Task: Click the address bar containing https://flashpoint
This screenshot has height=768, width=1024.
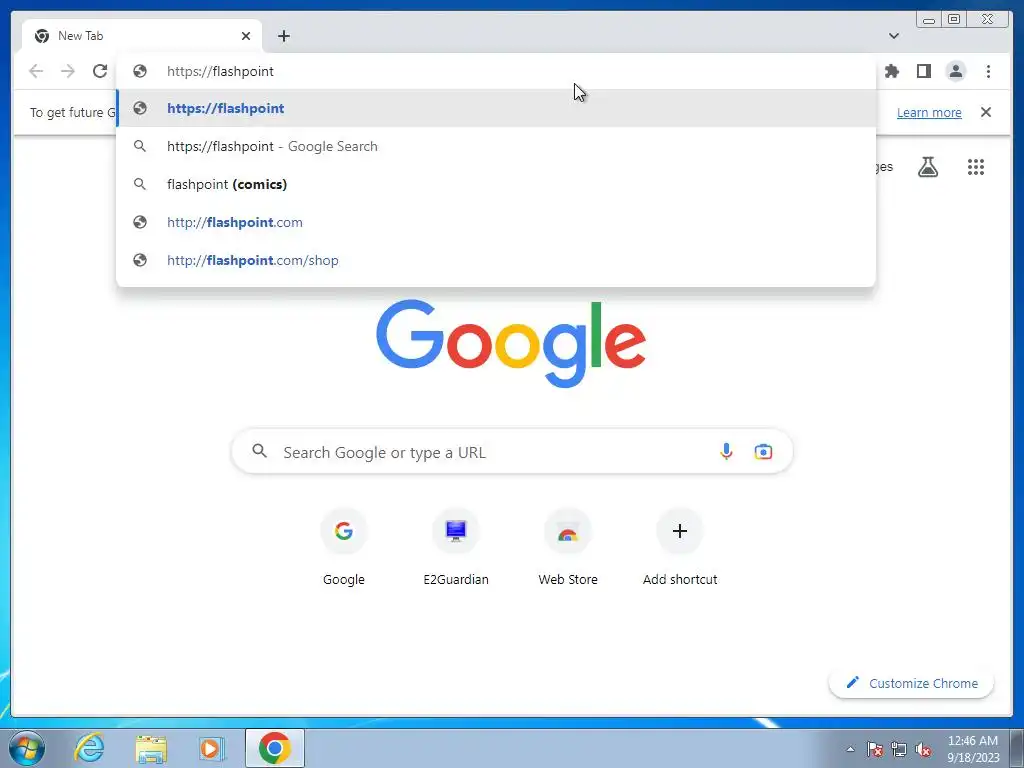Action: click(x=496, y=71)
